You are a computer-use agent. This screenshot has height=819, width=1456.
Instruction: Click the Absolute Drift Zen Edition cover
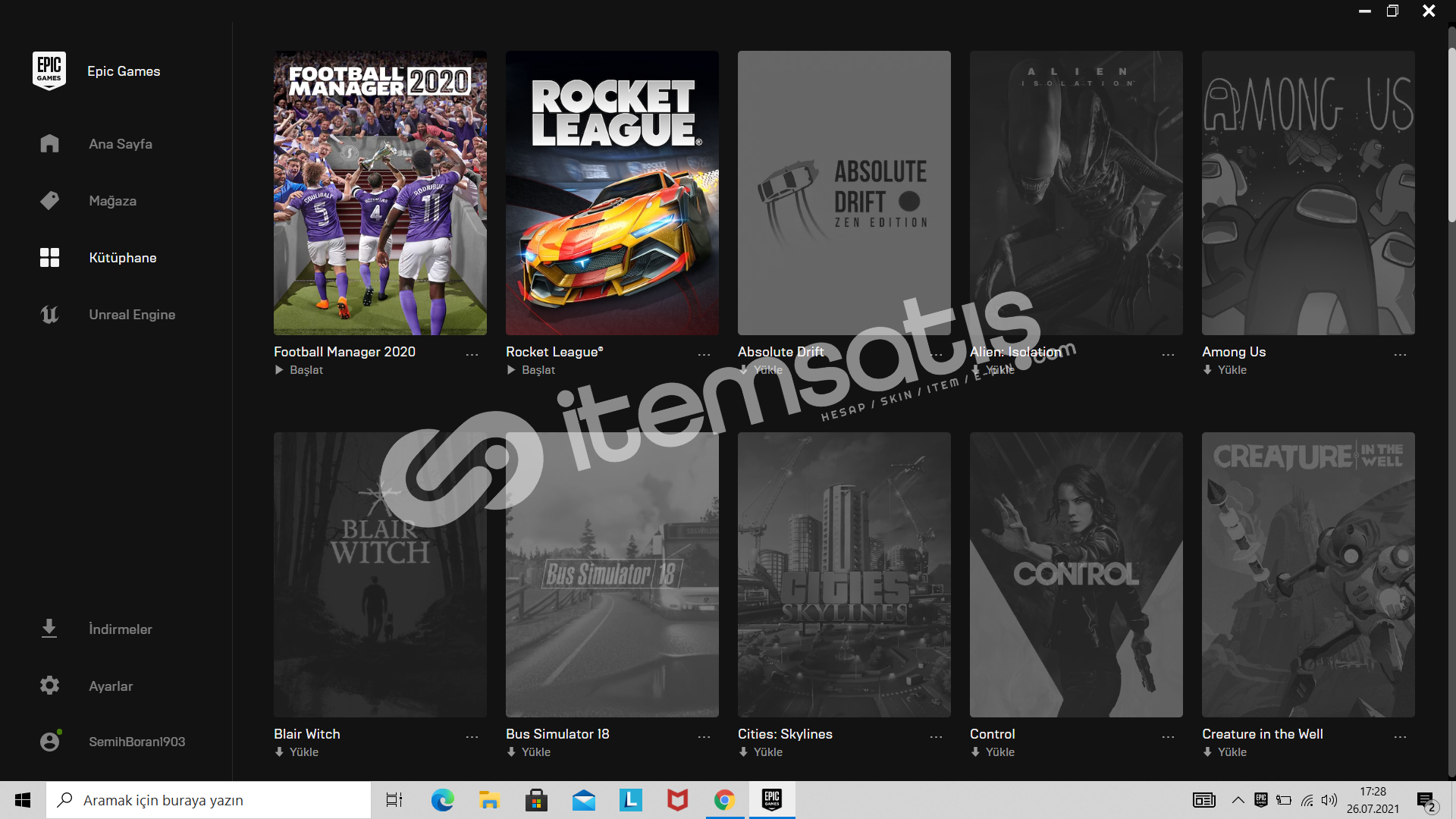[844, 193]
